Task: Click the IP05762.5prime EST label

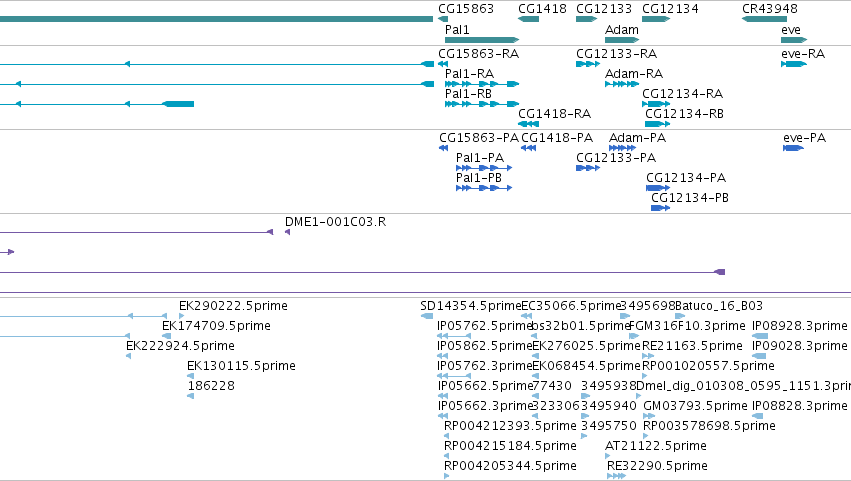Action: click(x=485, y=326)
